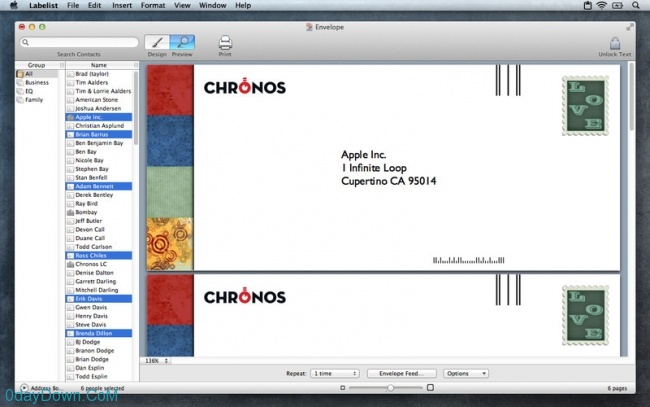Screen dimensions: 650x407
Task: Select contact Todd Carlson
Action: (99, 247)
